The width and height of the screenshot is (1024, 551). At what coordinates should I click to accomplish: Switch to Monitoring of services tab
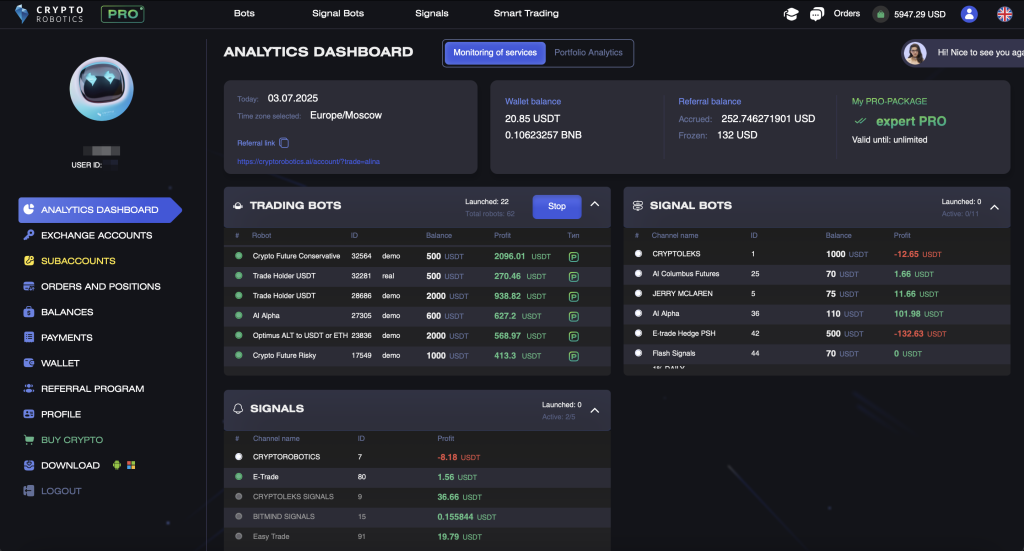pyautogui.click(x=495, y=53)
